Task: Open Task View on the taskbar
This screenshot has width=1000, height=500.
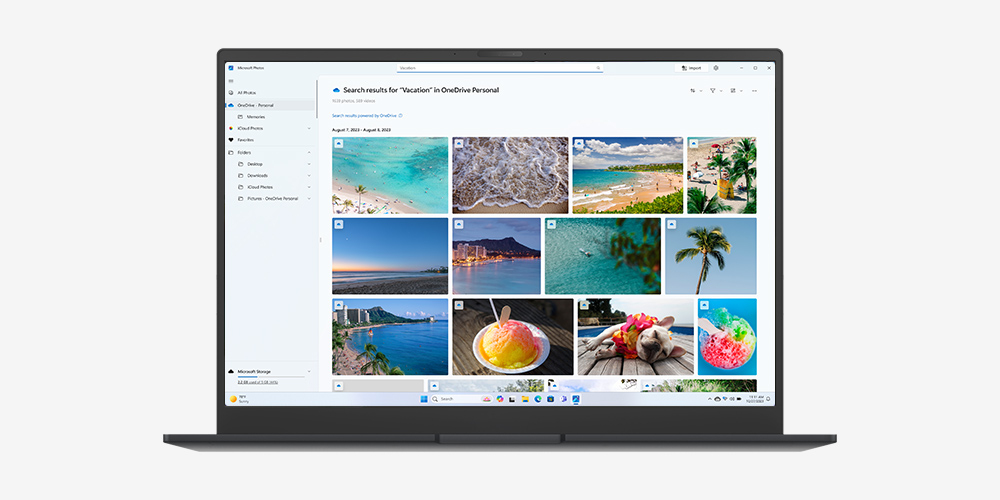Action: (x=512, y=399)
